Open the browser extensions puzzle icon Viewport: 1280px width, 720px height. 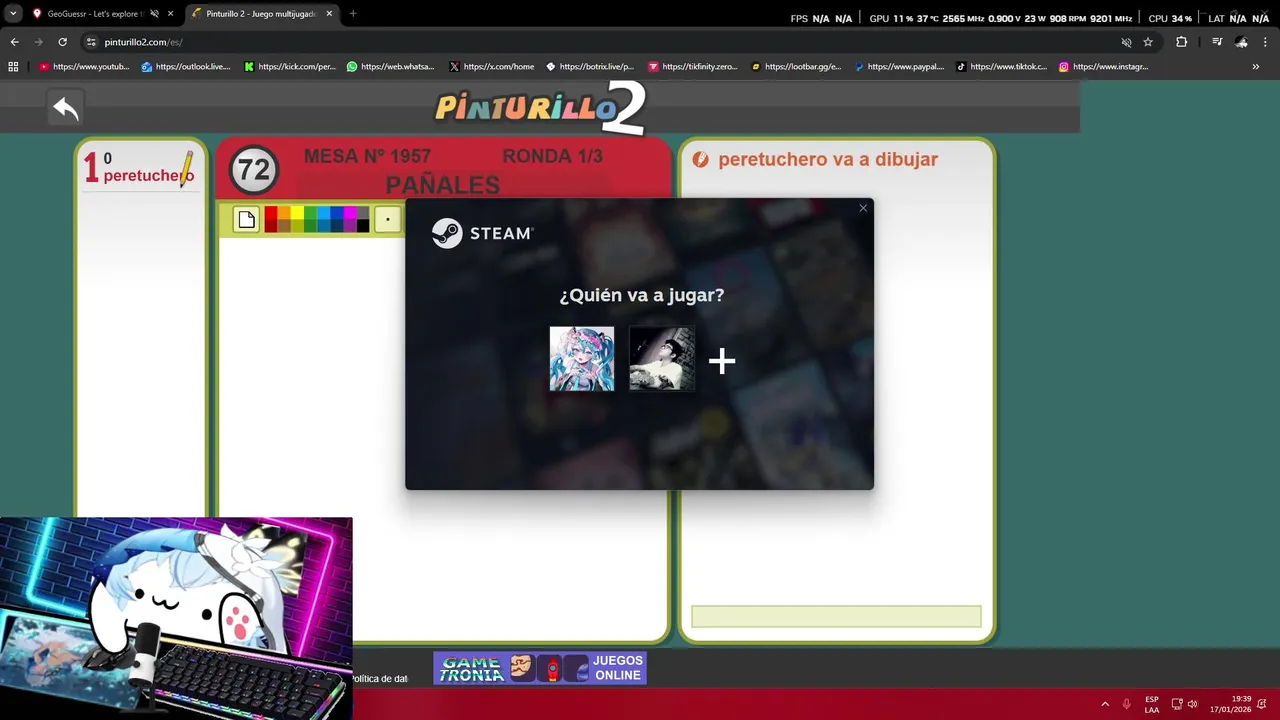pos(1181,42)
